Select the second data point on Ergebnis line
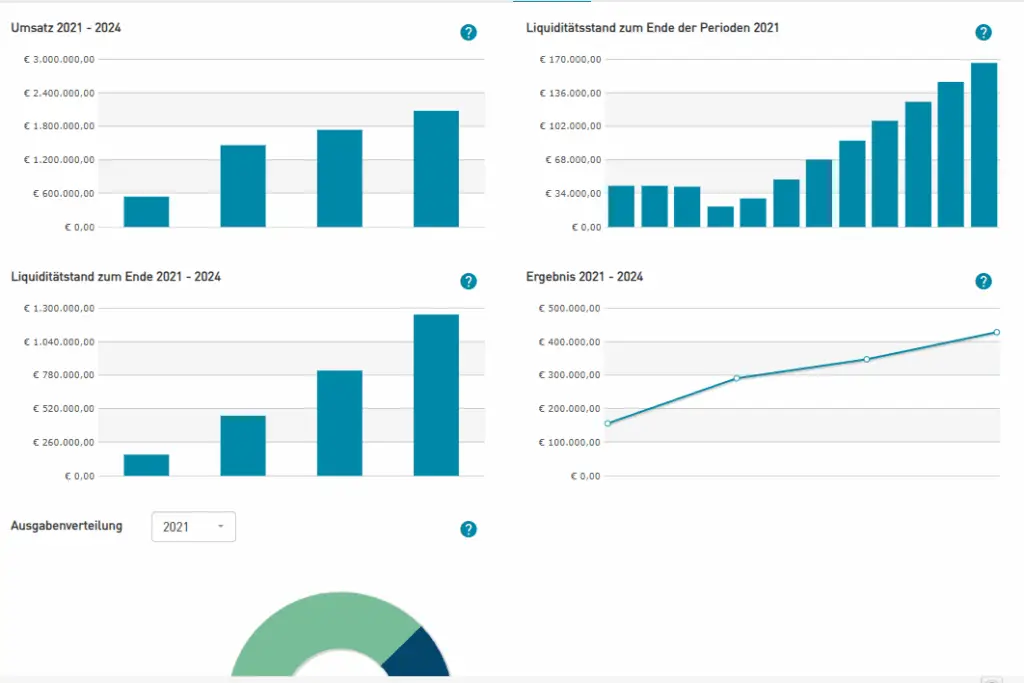The height and width of the screenshot is (683, 1024). [737, 378]
